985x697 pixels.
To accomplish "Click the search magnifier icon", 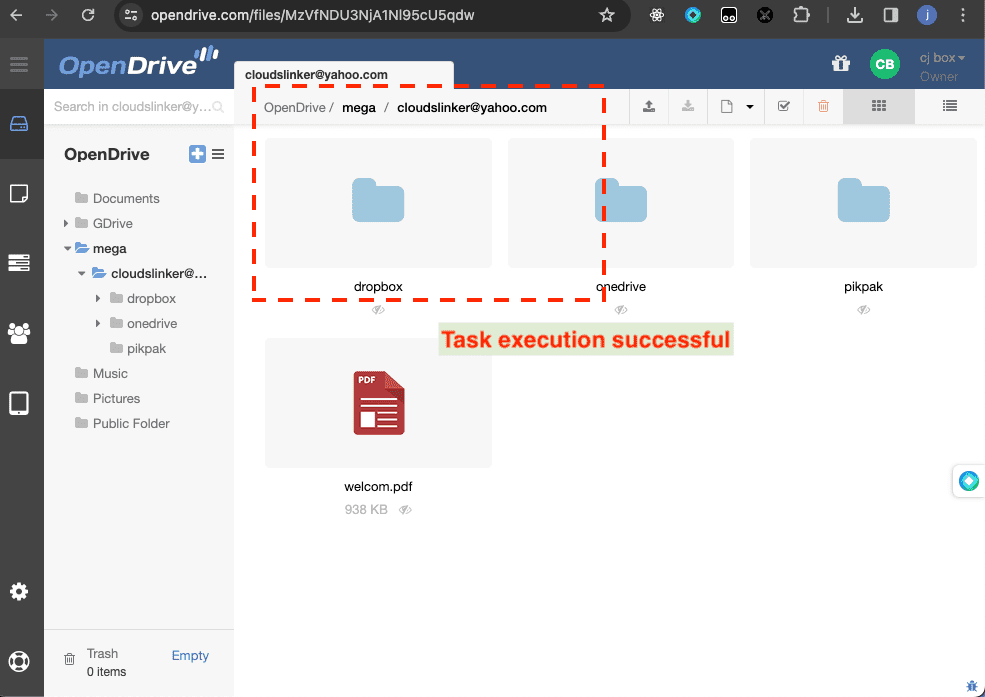I will click(218, 107).
